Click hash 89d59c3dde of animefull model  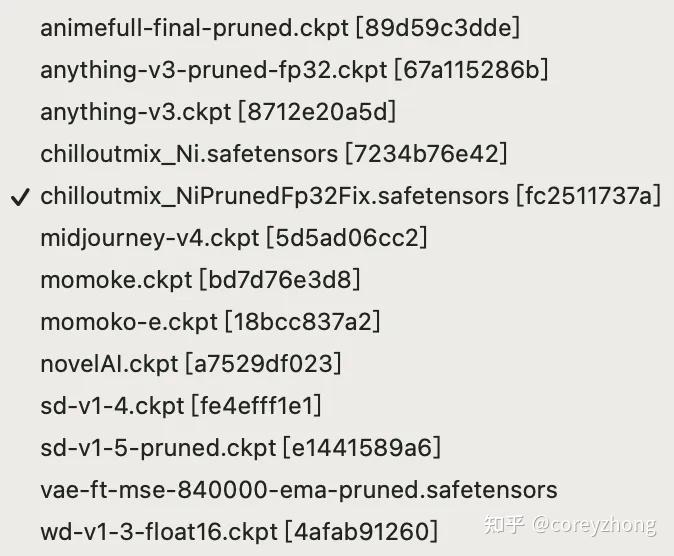click(x=438, y=28)
